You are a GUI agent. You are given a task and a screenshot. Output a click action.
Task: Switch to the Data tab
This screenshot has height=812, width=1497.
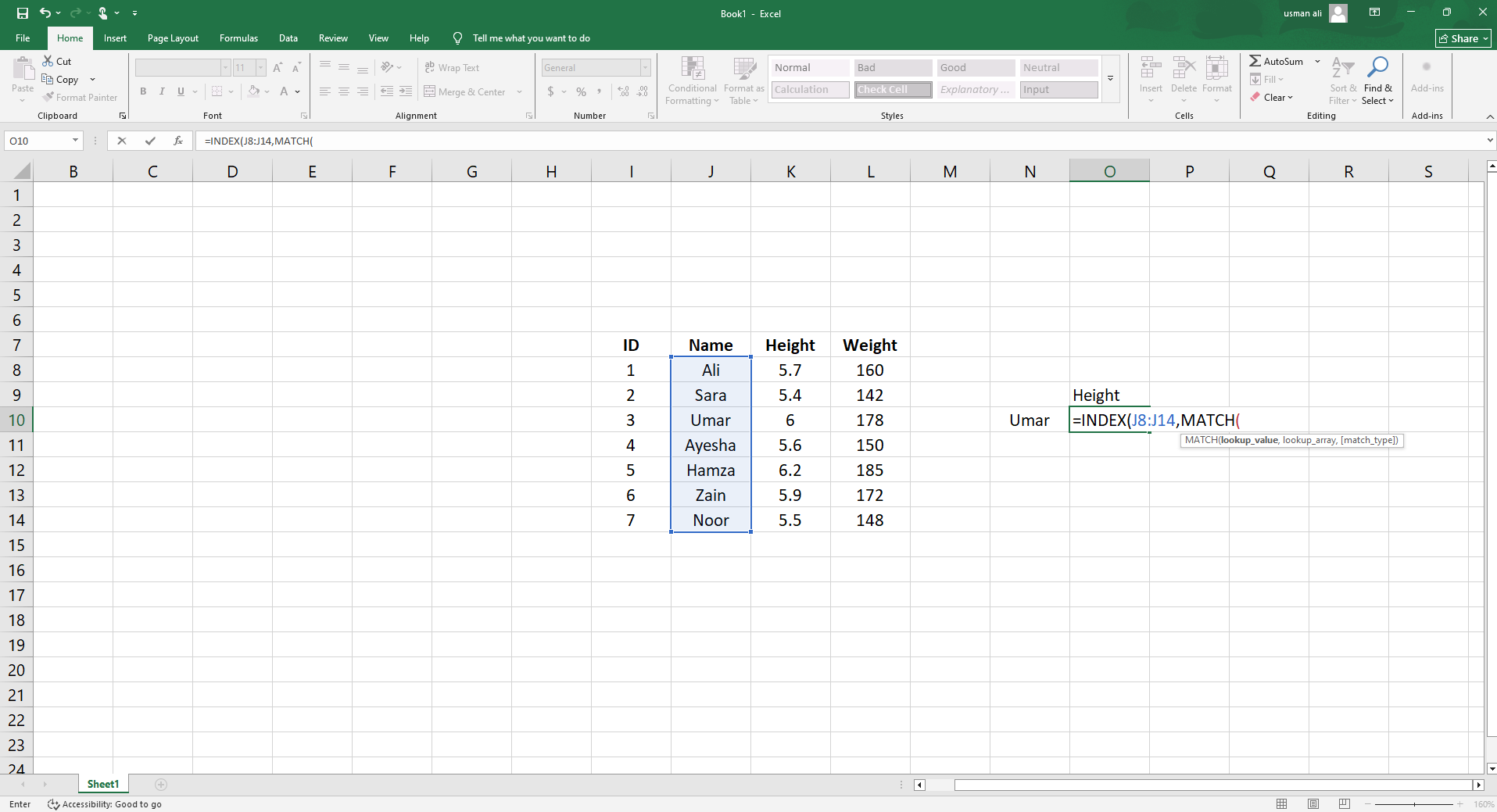288,38
